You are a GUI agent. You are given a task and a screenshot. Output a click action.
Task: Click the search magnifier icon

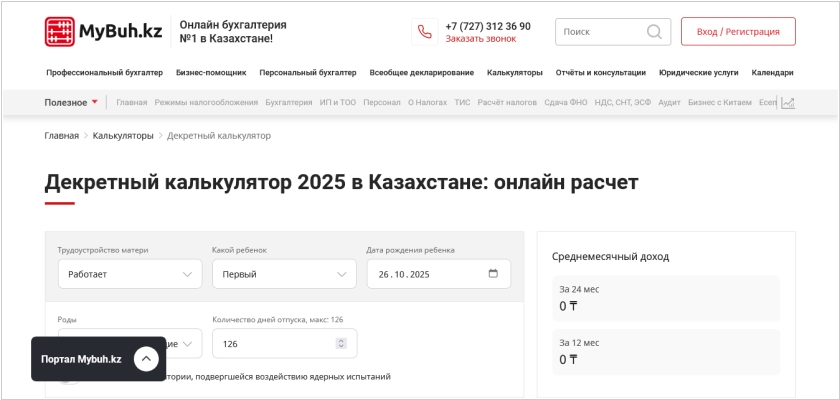(x=654, y=32)
